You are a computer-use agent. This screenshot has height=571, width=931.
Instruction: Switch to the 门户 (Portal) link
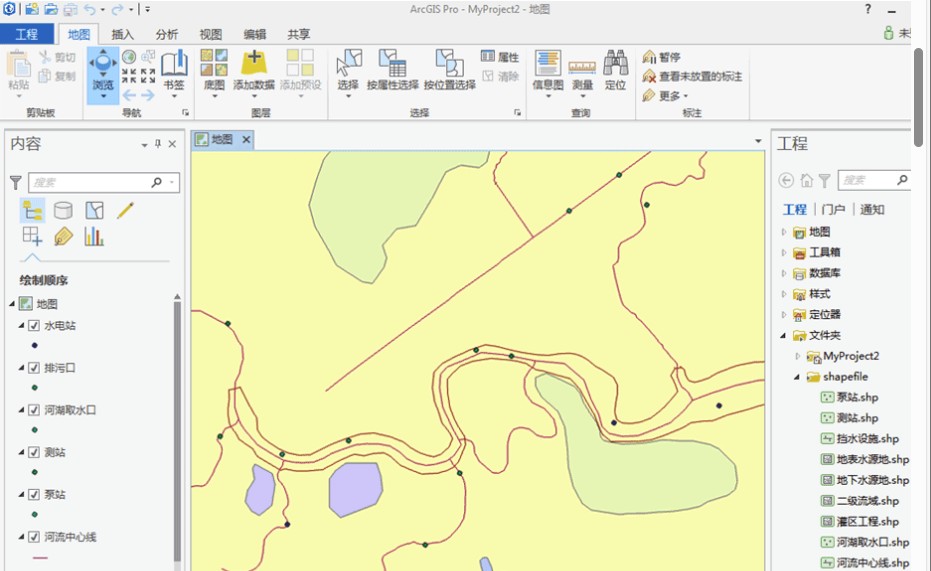coord(832,209)
